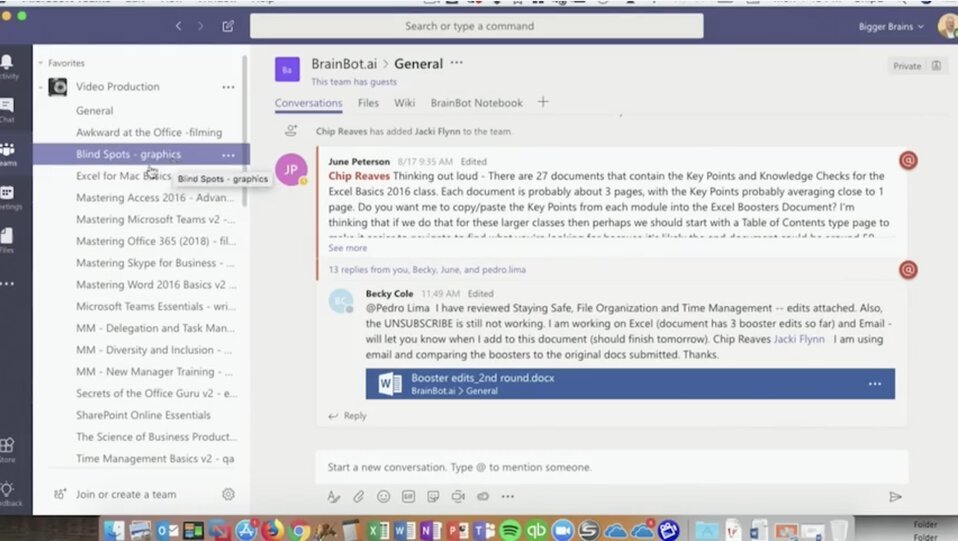The width and height of the screenshot is (958, 541).
Task: Open the General channel more options ellipsis
Action: click(x=456, y=63)
